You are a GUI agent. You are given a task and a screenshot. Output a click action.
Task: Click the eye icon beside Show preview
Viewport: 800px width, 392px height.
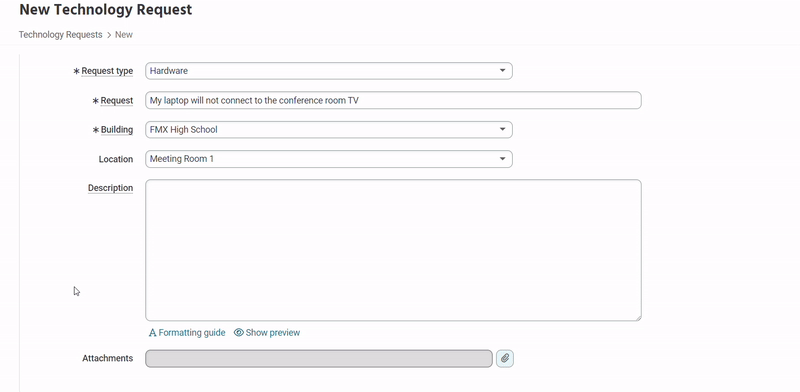[238, 333]
